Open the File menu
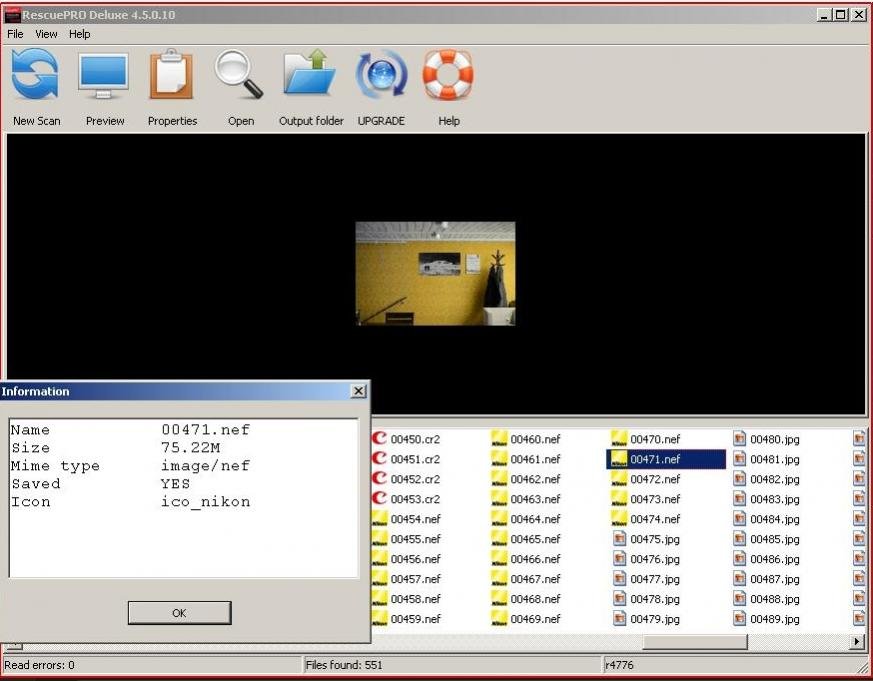 (15, 34)
